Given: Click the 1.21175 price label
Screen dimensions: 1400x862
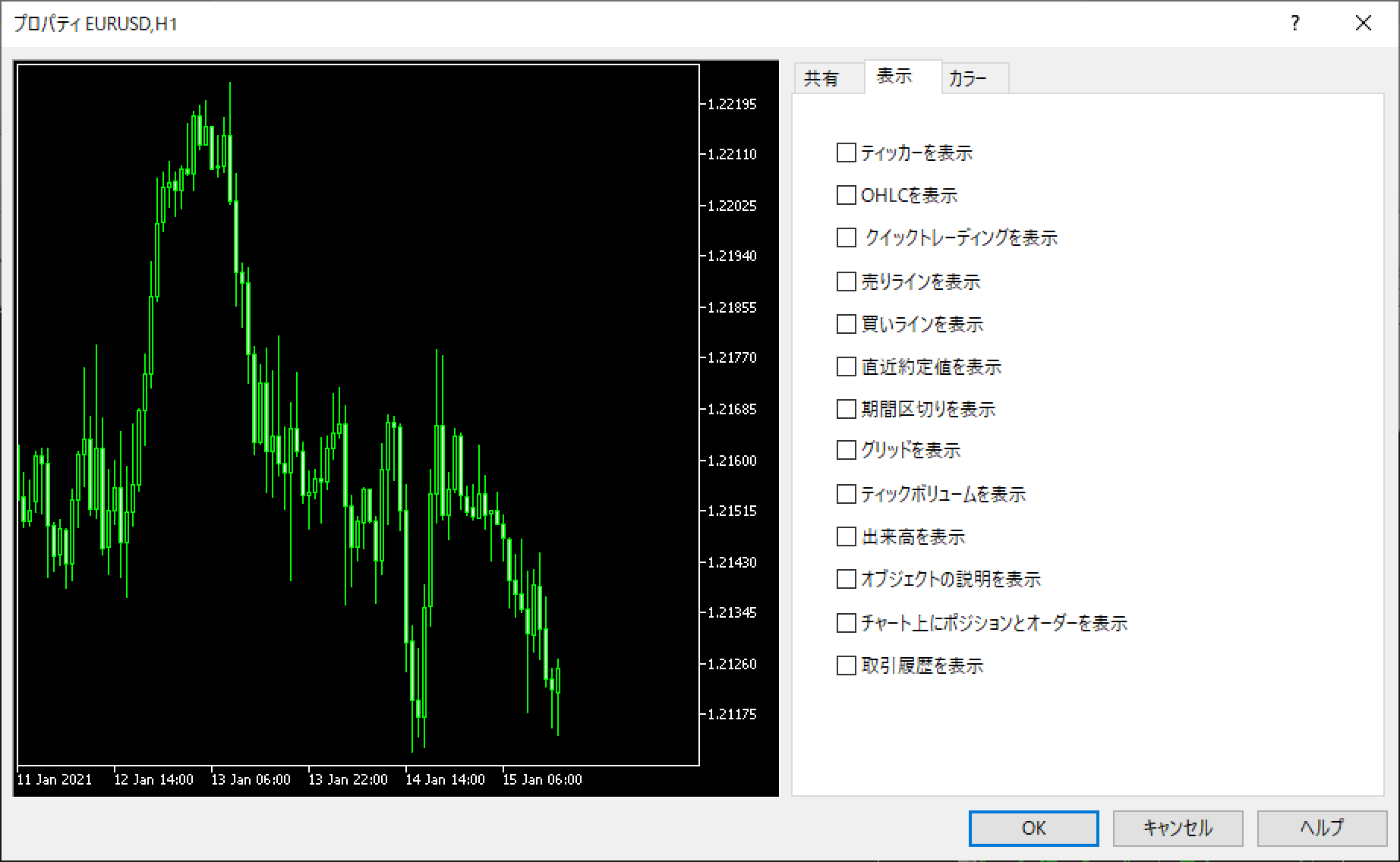Looking at the screenshot, I should tap(732, 715).
